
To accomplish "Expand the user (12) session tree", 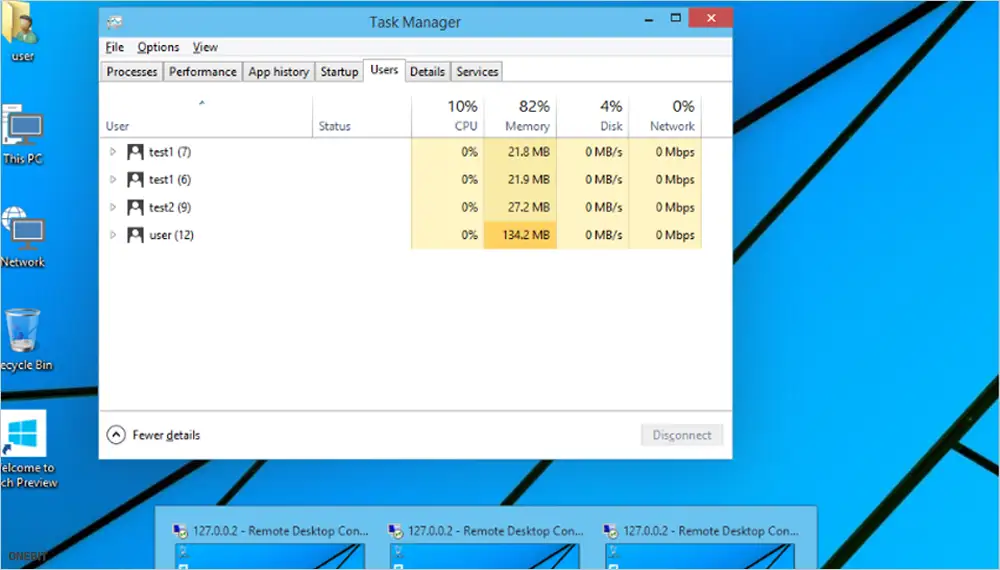I will point(113,236).
